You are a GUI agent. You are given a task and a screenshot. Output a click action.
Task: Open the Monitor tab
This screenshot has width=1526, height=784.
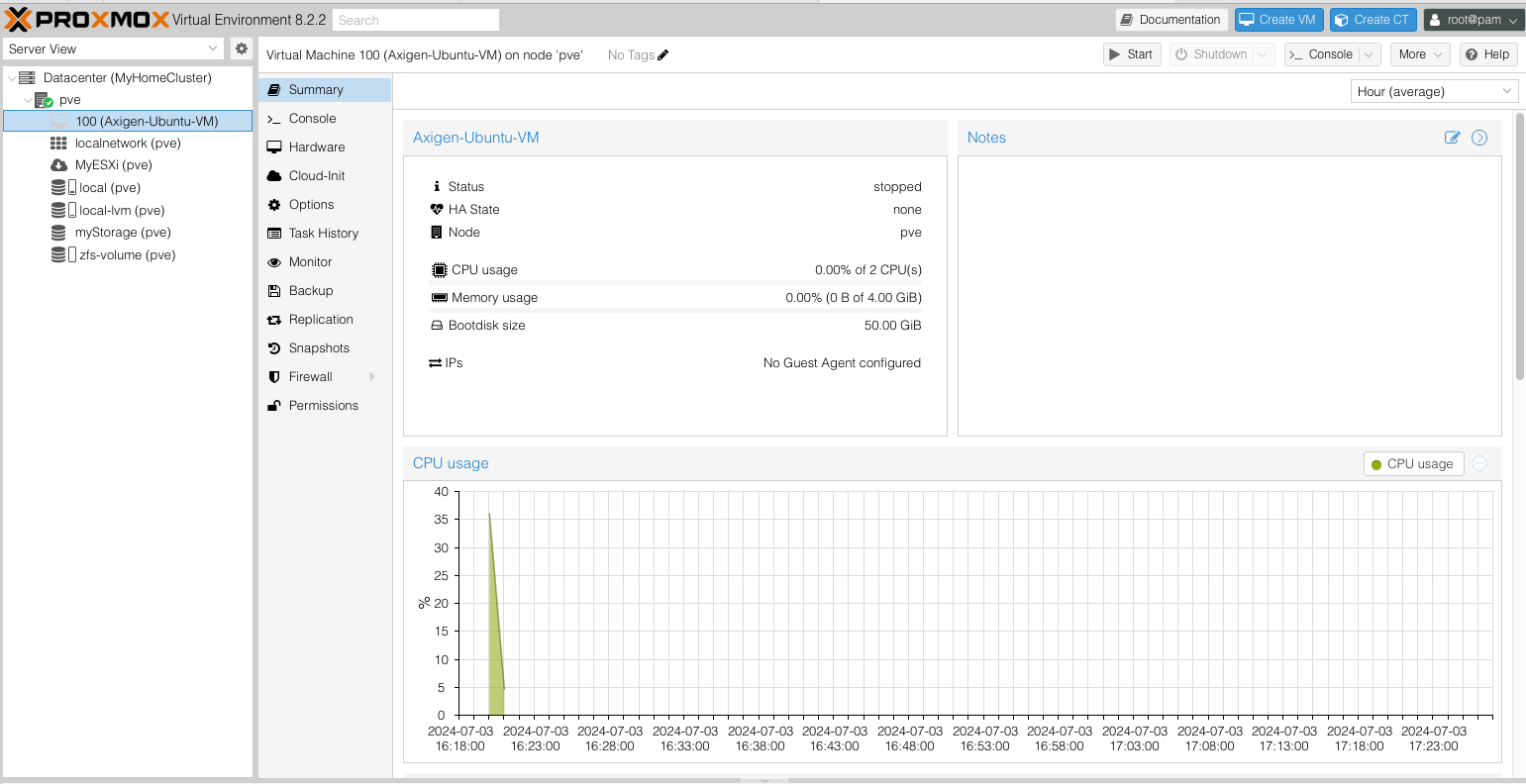click(325, 262)
